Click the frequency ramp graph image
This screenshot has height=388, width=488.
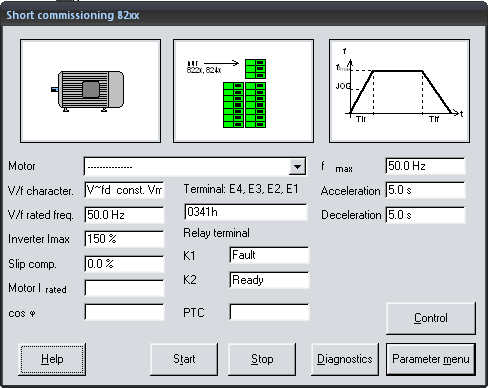(399, 91)
